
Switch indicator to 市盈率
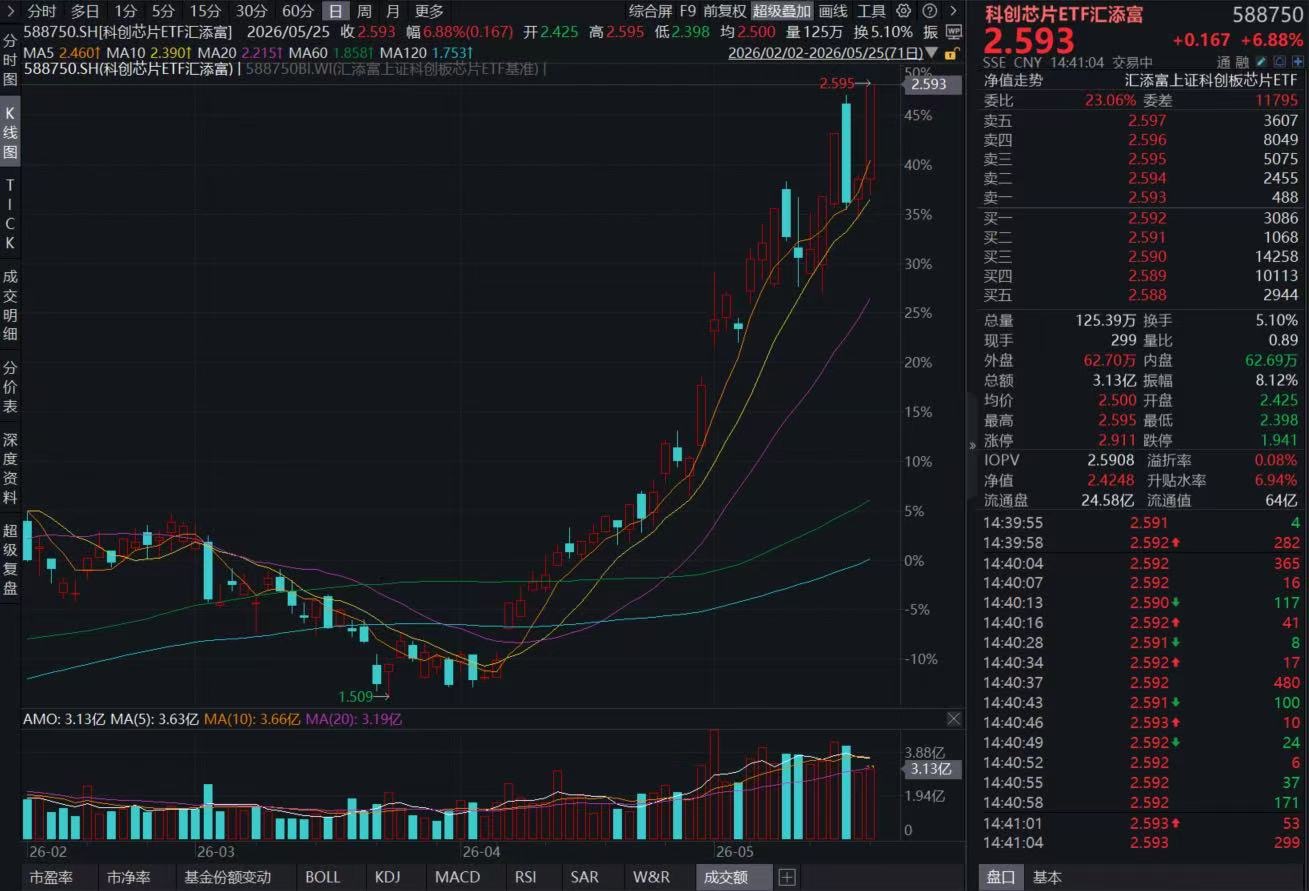click(x=51, y=877)
